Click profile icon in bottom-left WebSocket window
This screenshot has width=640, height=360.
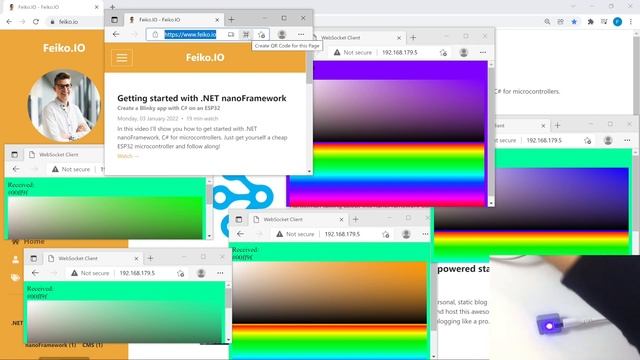tap(201, 273)
